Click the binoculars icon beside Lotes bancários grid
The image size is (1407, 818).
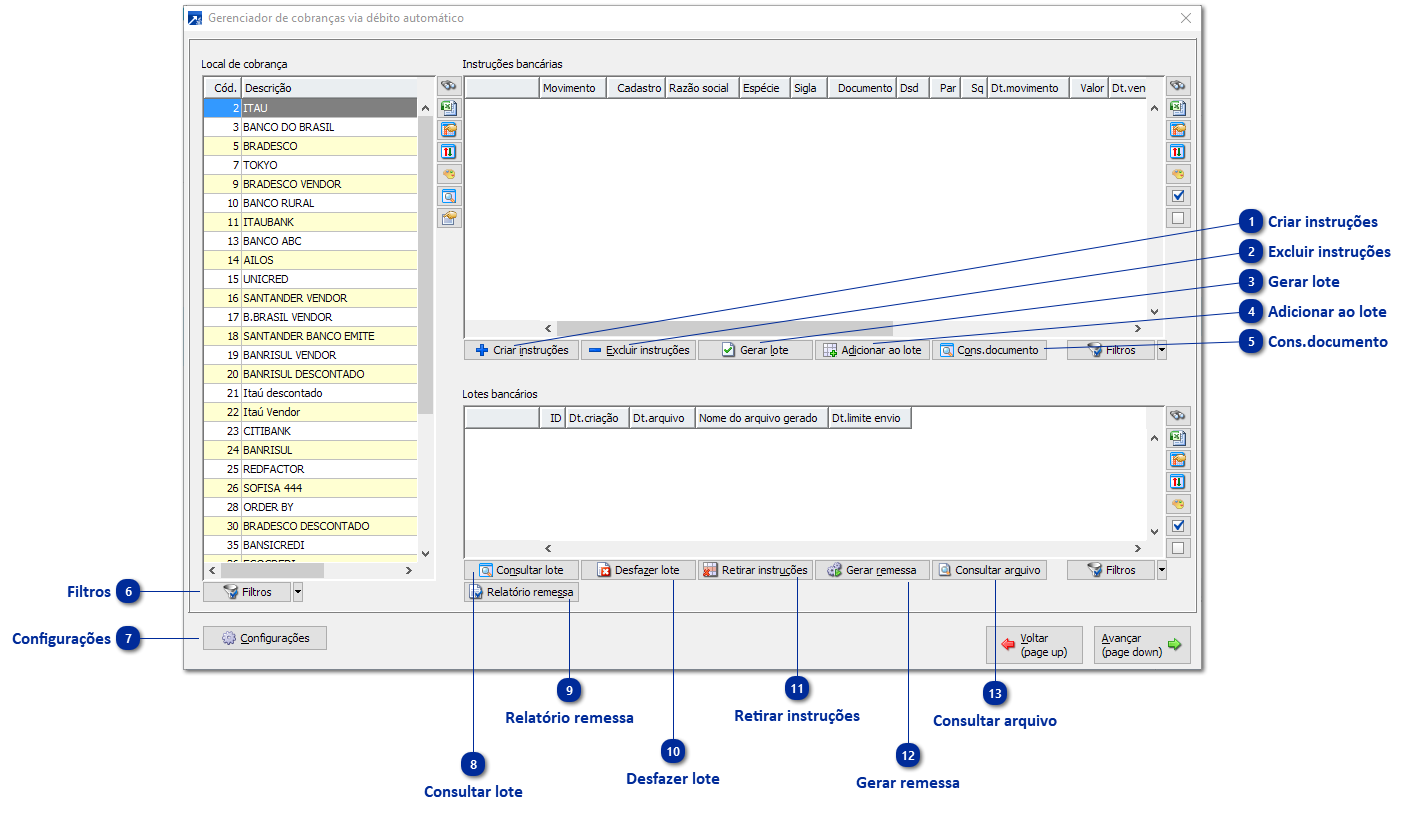1178,416
